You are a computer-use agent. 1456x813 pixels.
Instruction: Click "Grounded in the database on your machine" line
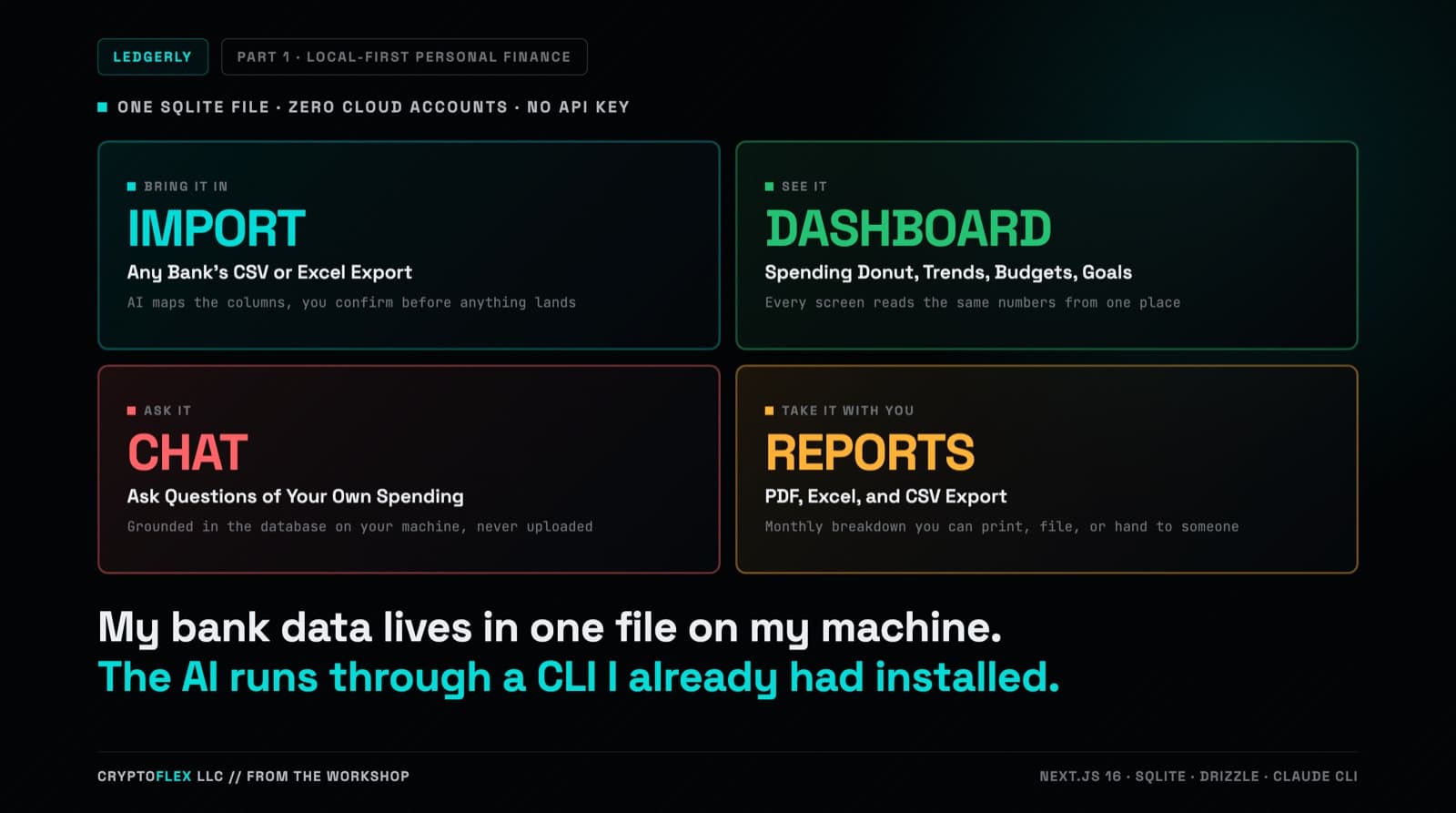360,526
